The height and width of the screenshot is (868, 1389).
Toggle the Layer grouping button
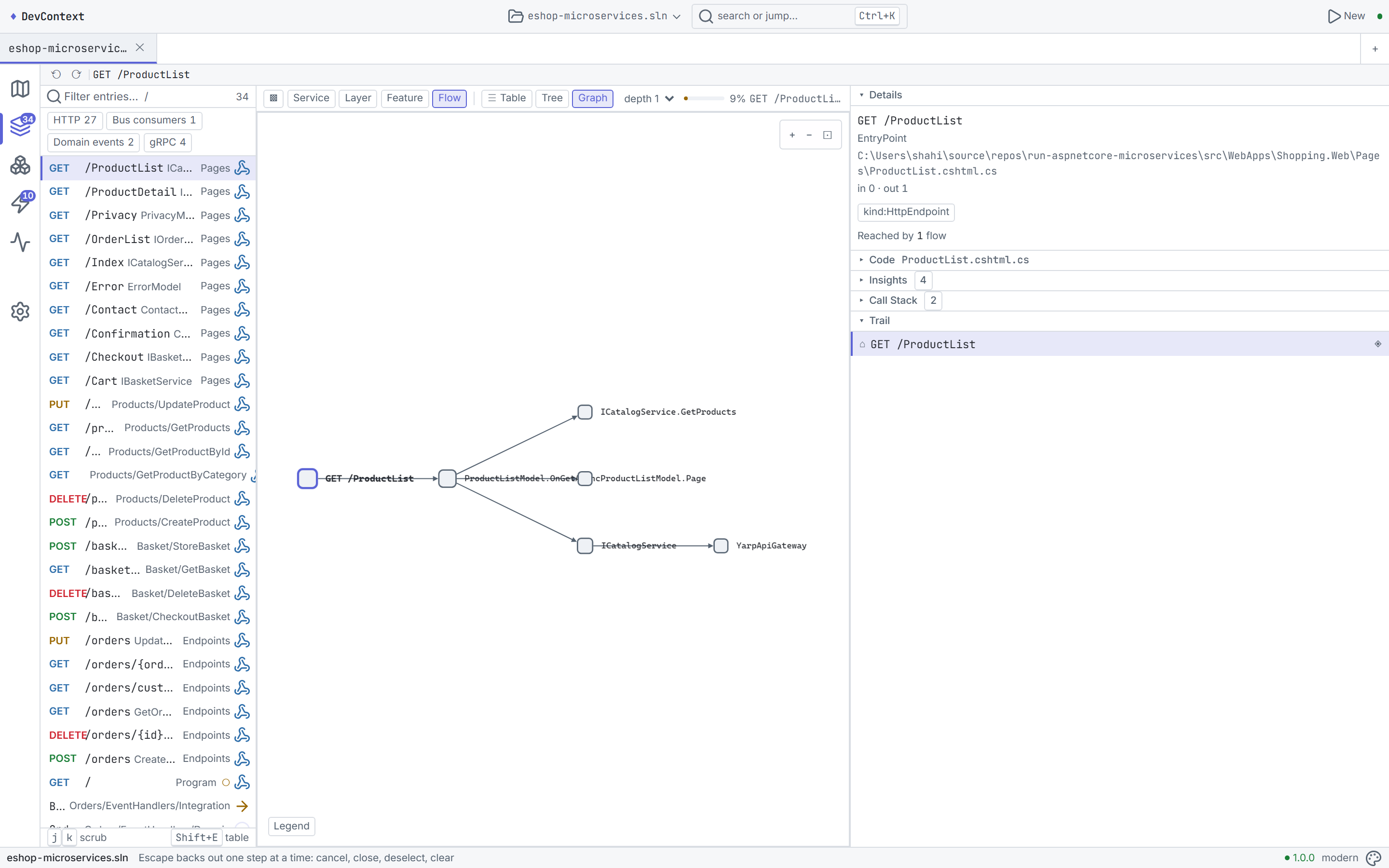[357, 98]
